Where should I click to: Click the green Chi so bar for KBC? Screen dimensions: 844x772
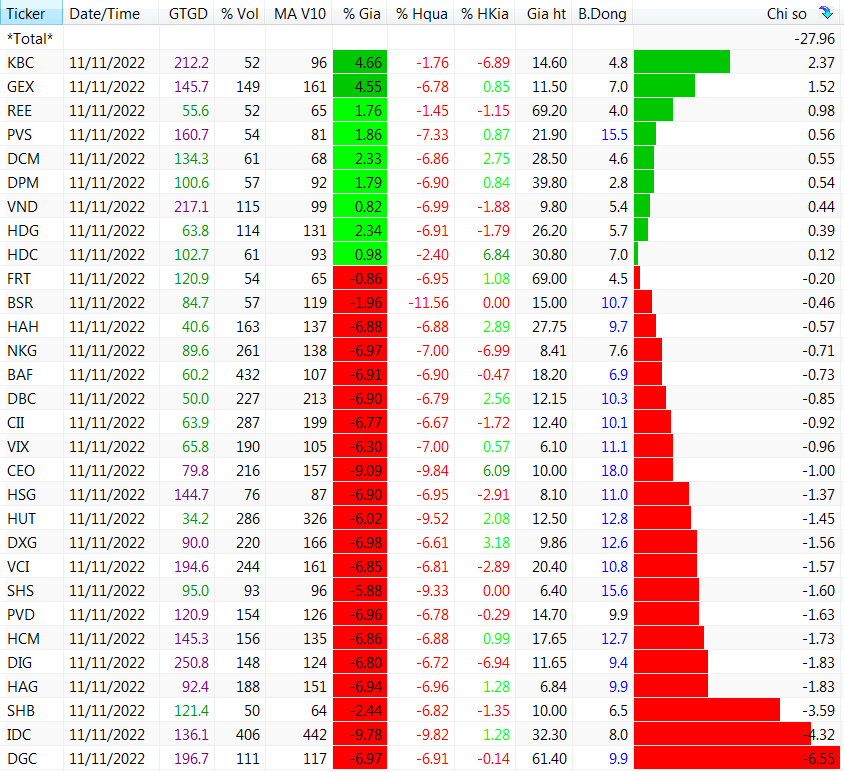pos(682,62)
